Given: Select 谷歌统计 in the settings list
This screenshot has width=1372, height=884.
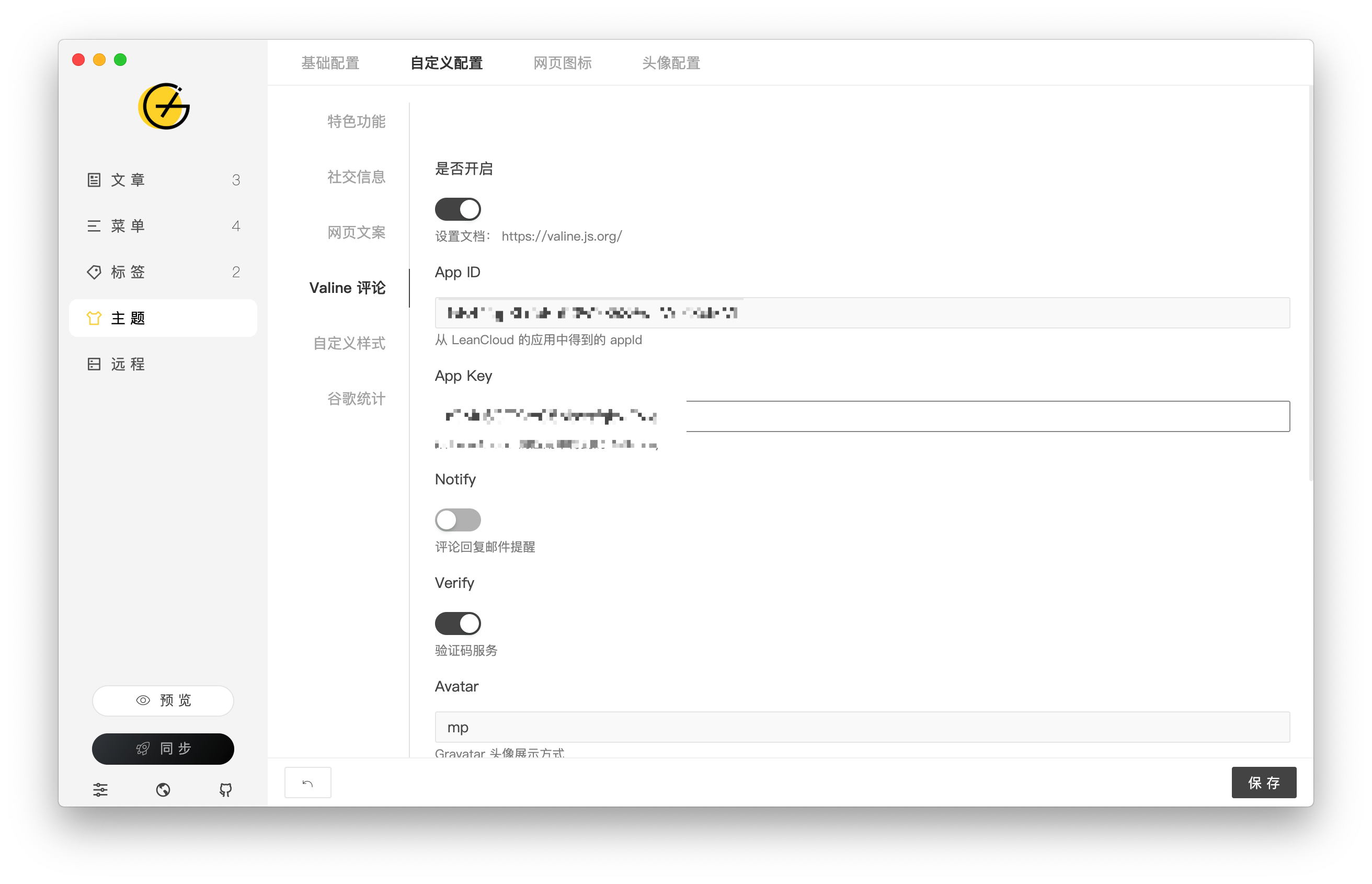Looking at the screenshot, I should pos(356,399).
